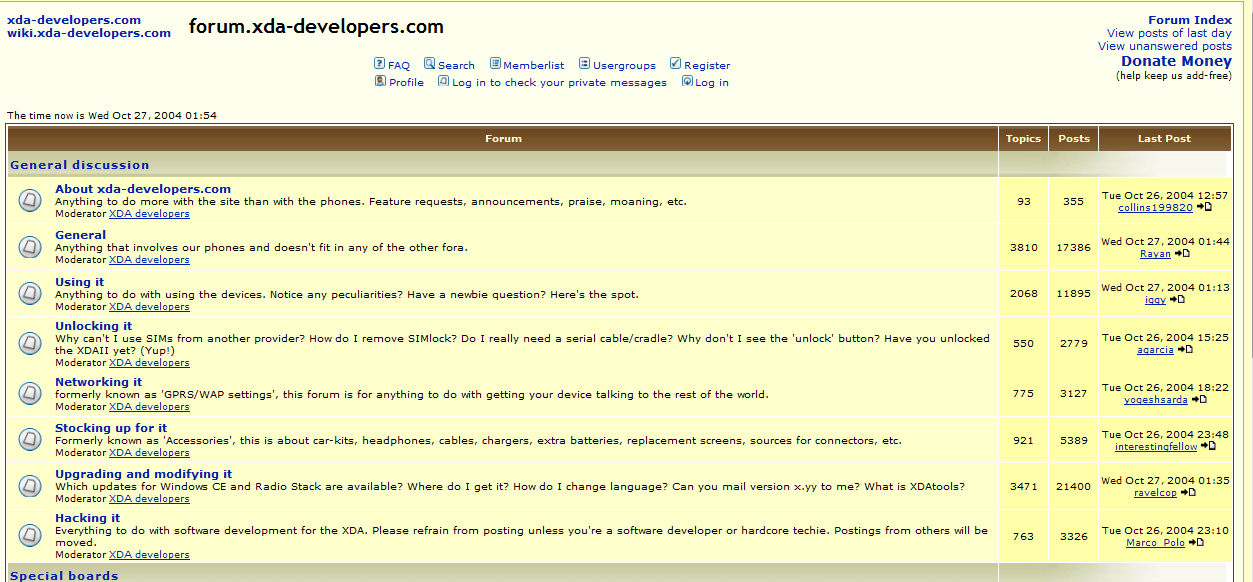View user interestingfellow profile
Image resolution: width=1253 pixels, height=582 pixels.
[x=1156, y=447]
